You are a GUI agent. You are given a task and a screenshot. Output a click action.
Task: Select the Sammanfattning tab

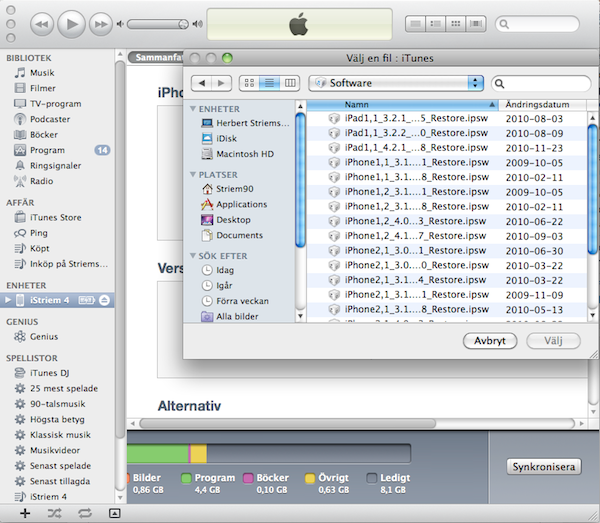(x=157, y=57)
